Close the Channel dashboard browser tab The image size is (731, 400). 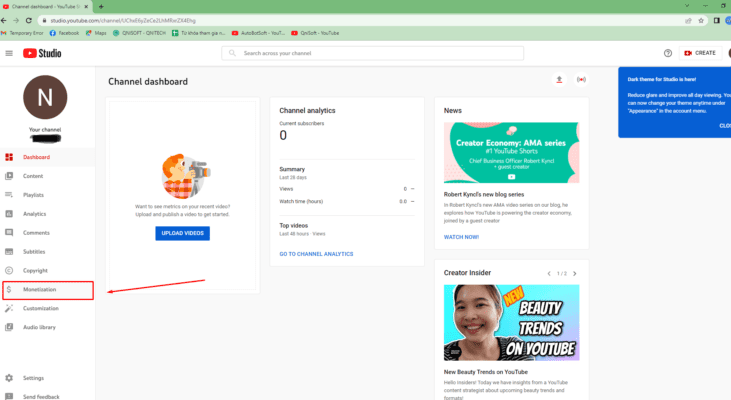(x=86, y=7)
